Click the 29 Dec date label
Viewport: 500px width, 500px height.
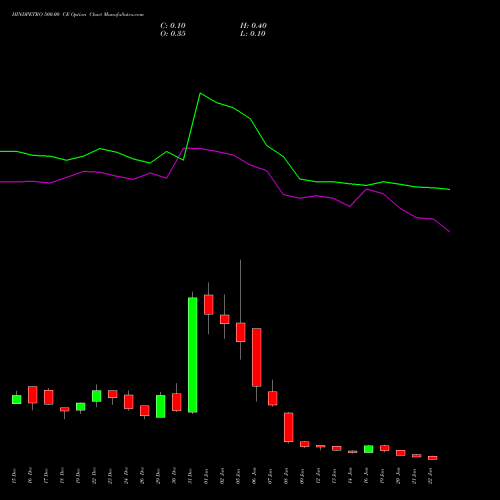click(158, 476)
